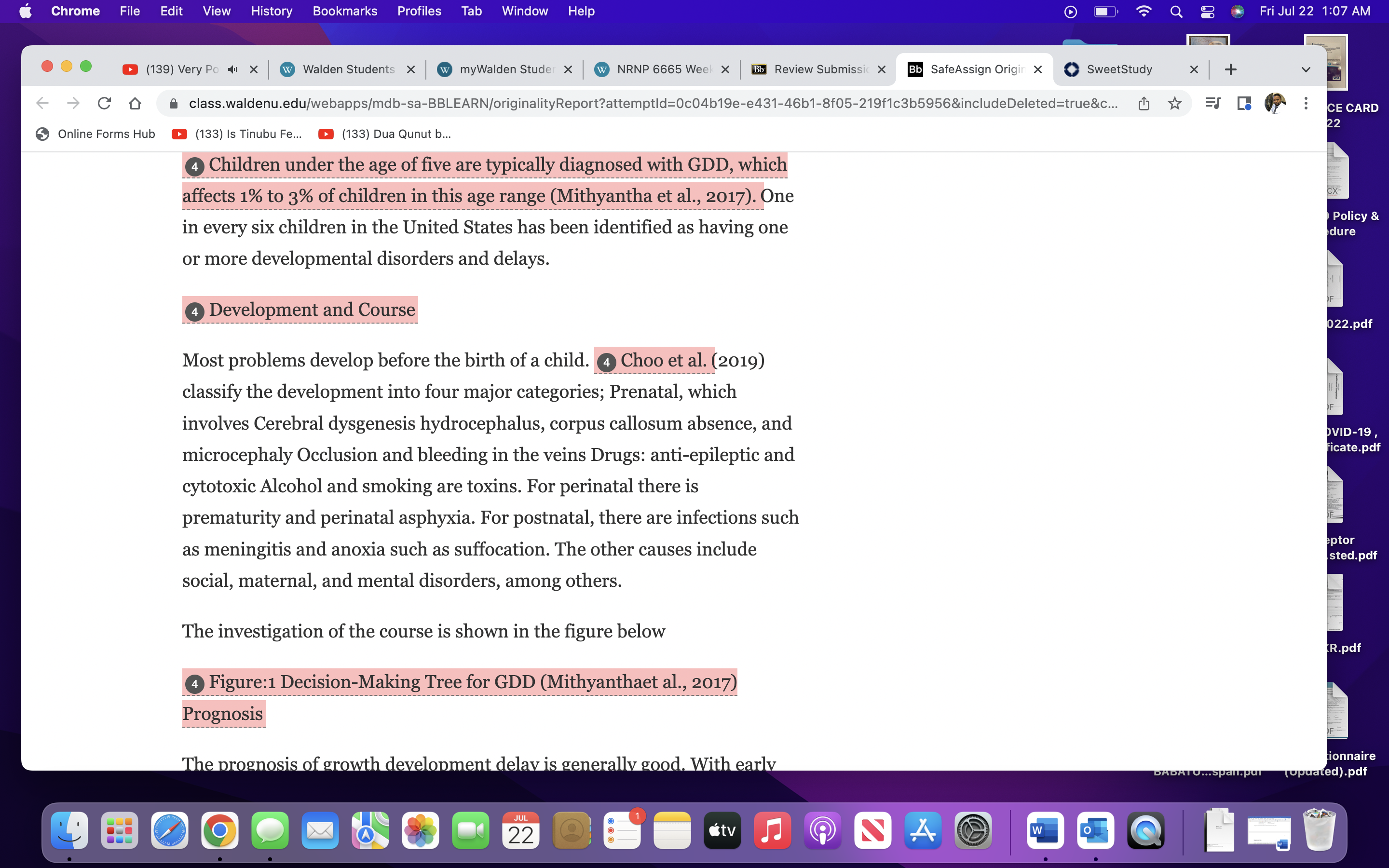View site security lock information
1389x868 pixels.
pos(174,103)
